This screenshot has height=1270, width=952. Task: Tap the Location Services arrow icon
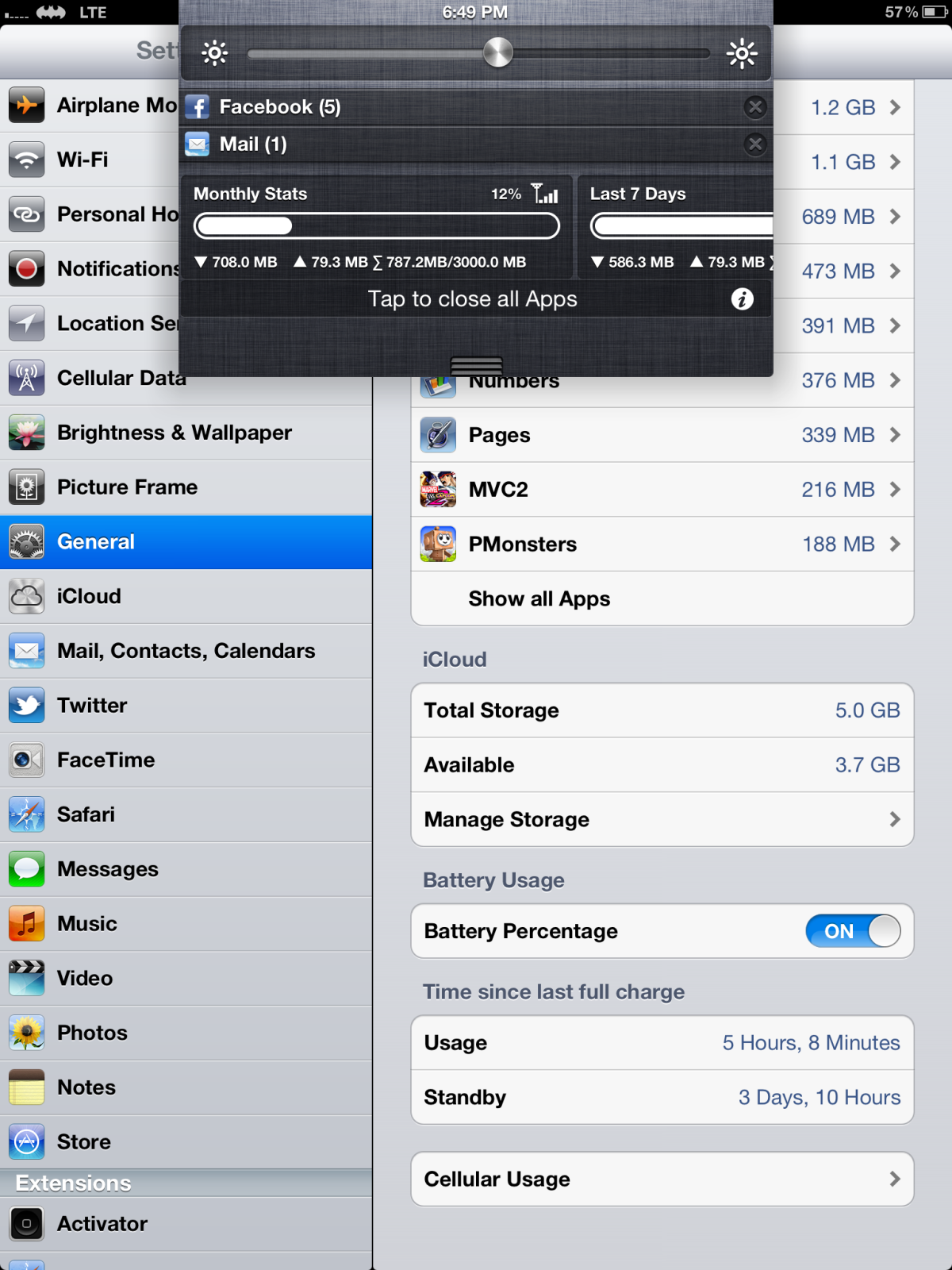click(27, 323)
